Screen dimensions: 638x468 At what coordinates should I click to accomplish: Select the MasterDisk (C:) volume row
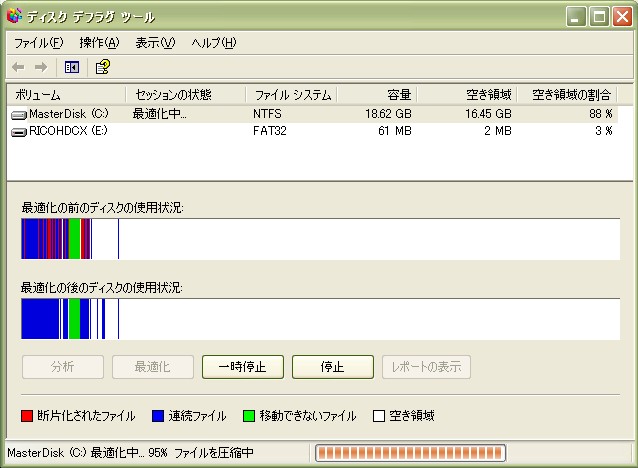pos(312,114)
